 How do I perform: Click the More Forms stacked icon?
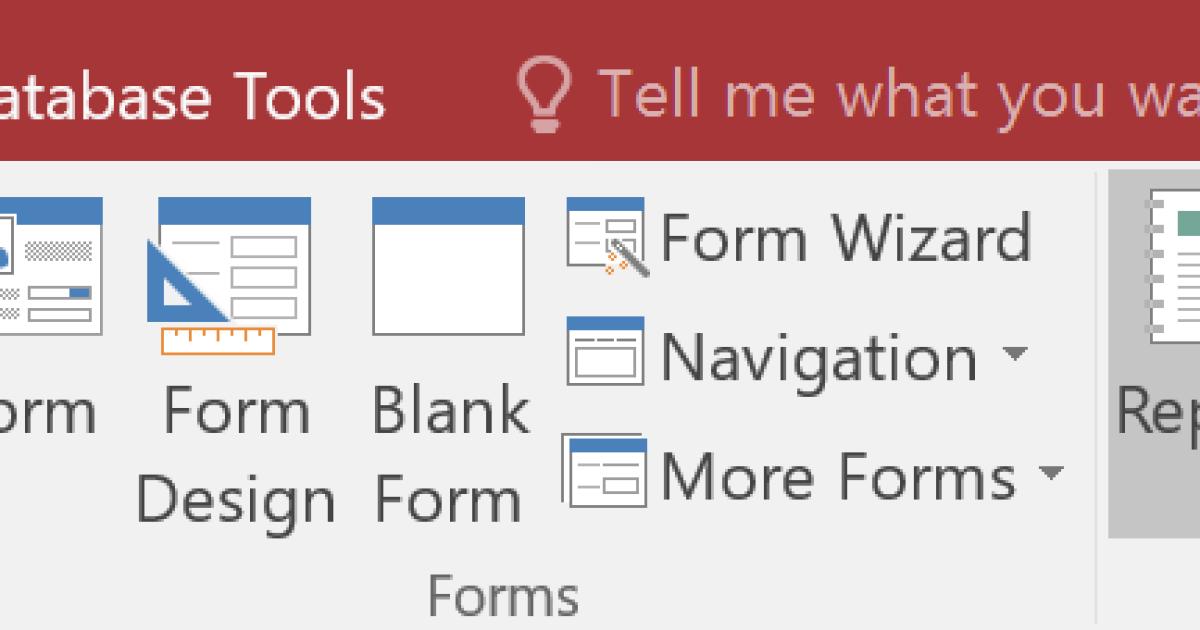point(603,470)
